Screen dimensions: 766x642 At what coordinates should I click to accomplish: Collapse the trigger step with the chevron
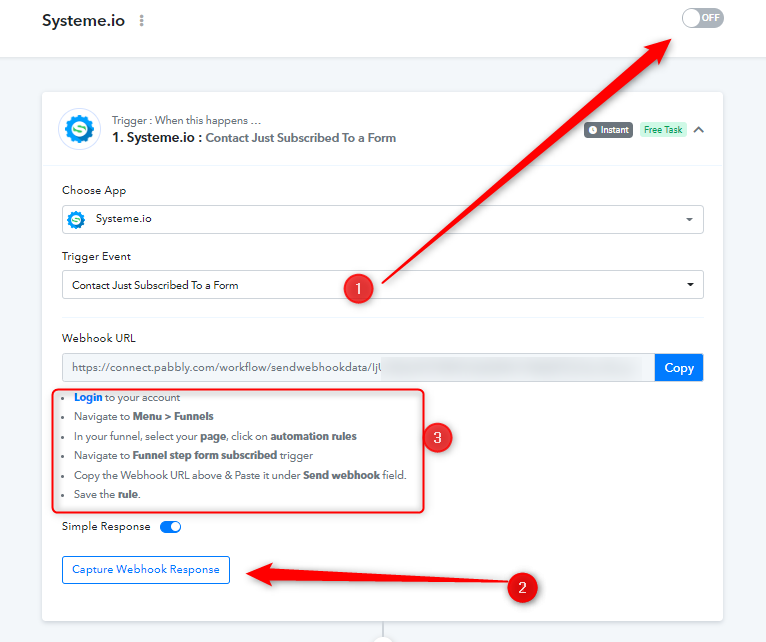click(x=699, y=129)
